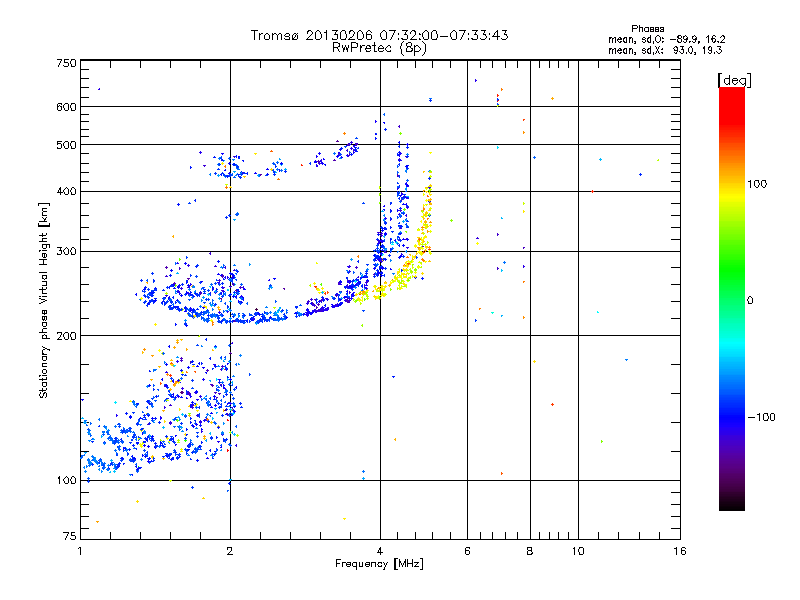Image resolution: width=800 pixels, height=600 pixels.
Task: Click the 'mean, sd,X: 93.0, 19.3' line
Action: click(665, 50)
